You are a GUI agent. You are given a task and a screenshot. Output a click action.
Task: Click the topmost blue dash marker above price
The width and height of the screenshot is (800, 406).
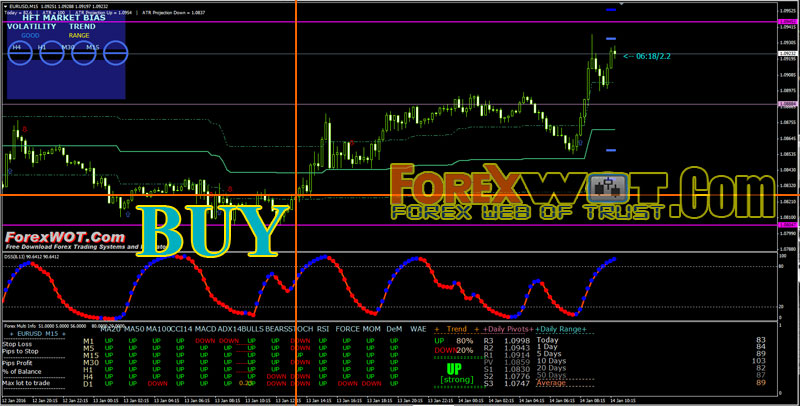tap(611, 10)
